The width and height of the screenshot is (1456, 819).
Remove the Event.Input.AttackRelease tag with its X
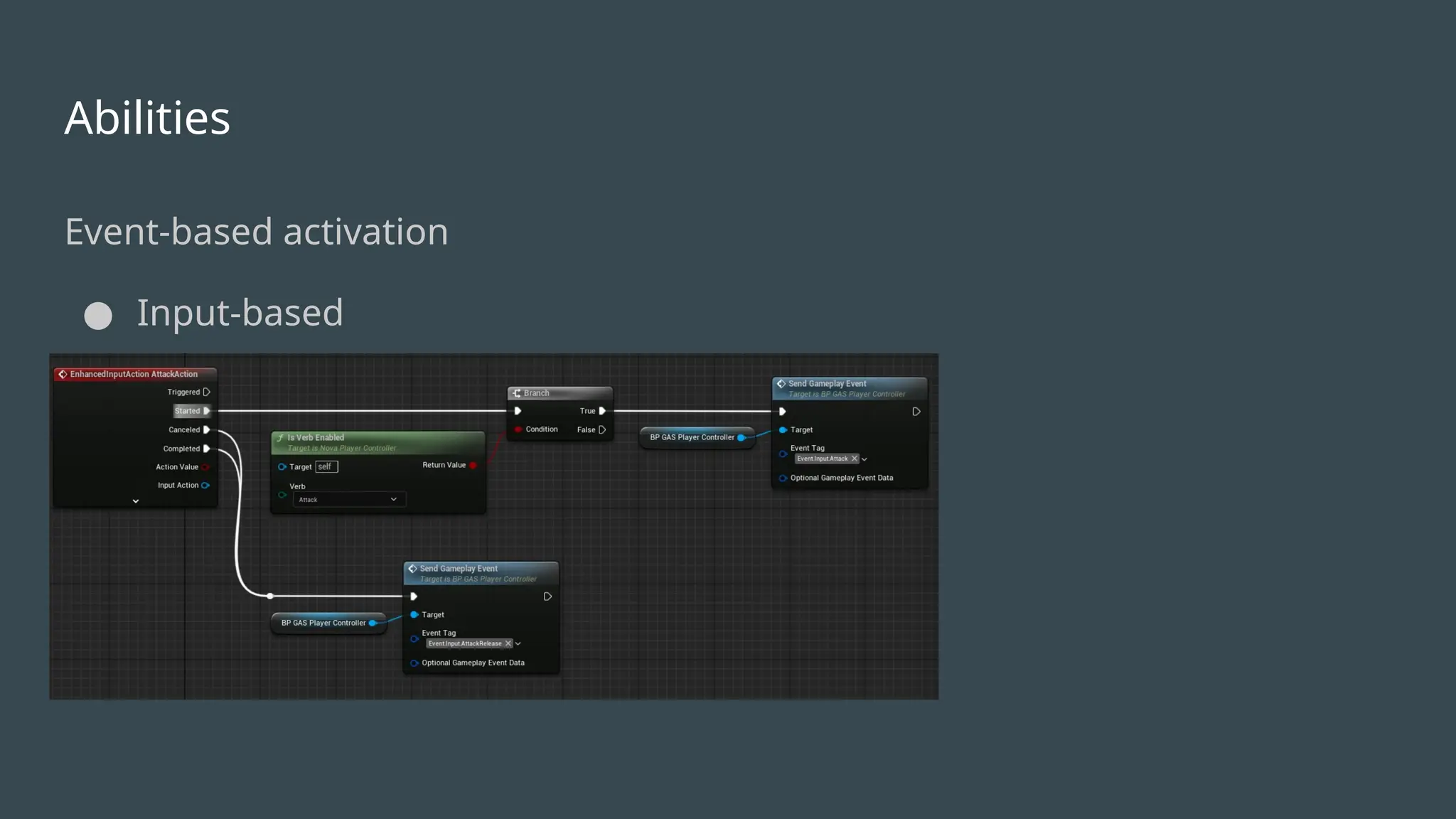point(508,643)
